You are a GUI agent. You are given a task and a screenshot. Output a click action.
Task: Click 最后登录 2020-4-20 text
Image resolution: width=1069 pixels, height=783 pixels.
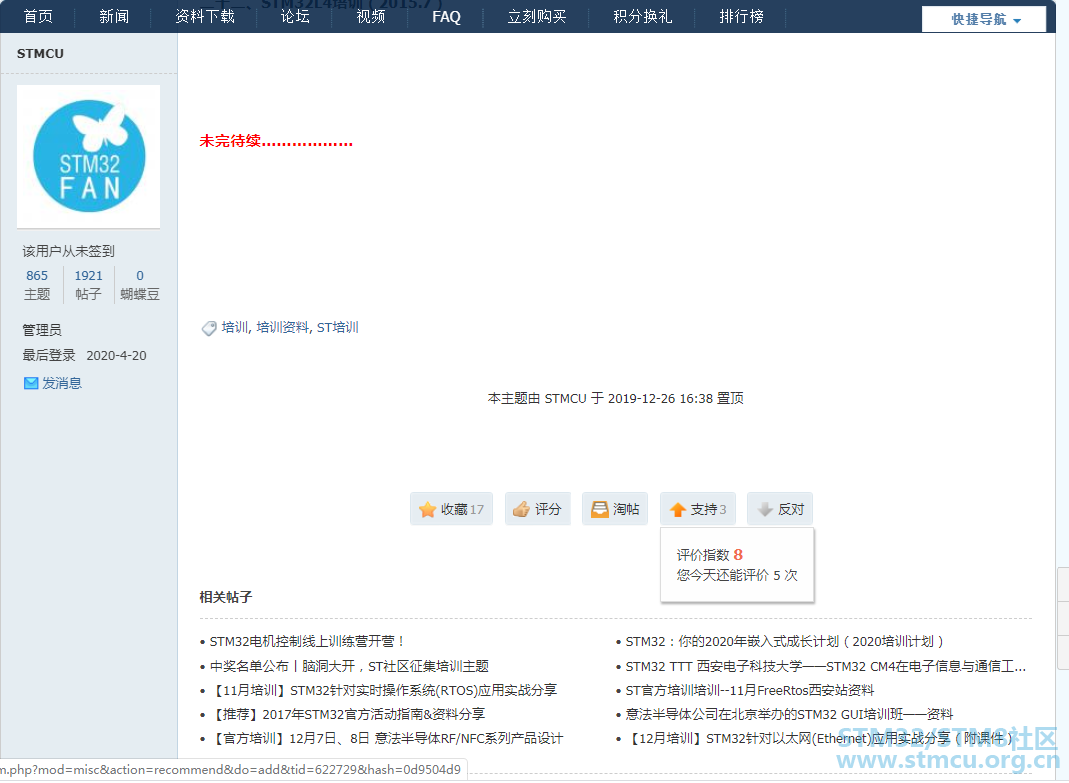[84, 355]
